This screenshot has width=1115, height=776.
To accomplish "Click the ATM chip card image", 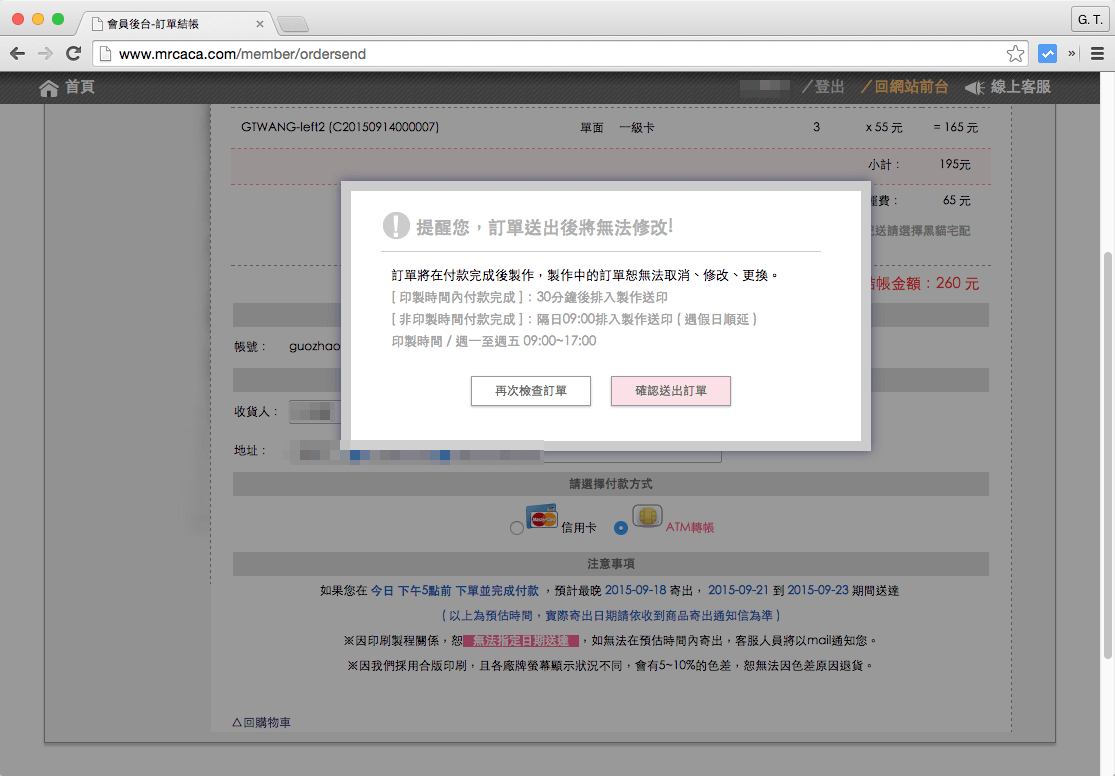I will (648, 514).
